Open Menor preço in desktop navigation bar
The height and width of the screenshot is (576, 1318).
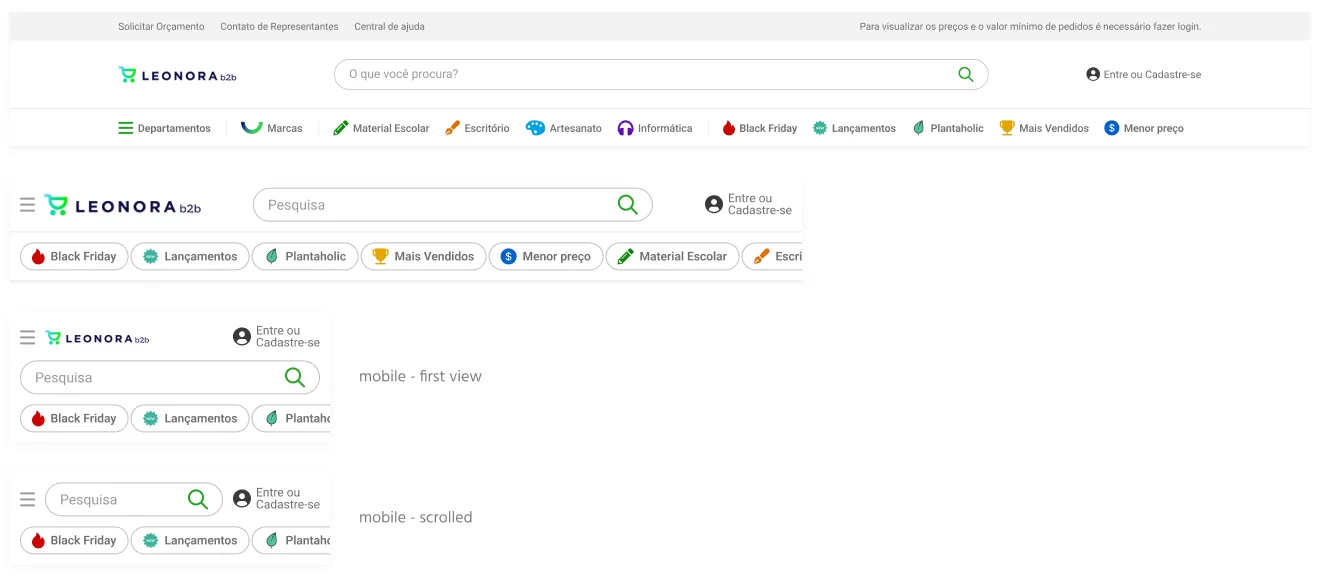pos(1144,128)
